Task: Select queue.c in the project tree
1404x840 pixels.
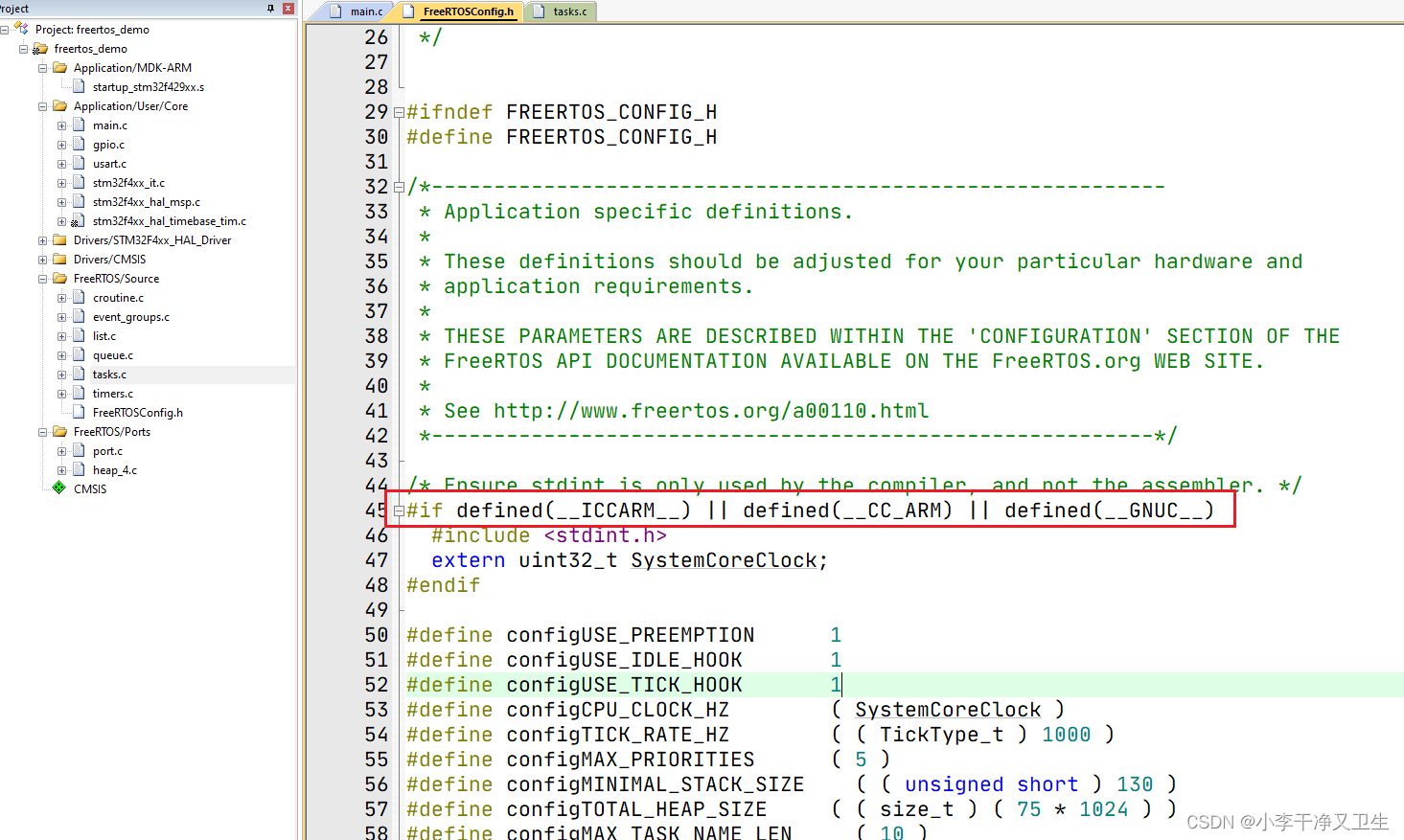Action: [x=112, y=355]
